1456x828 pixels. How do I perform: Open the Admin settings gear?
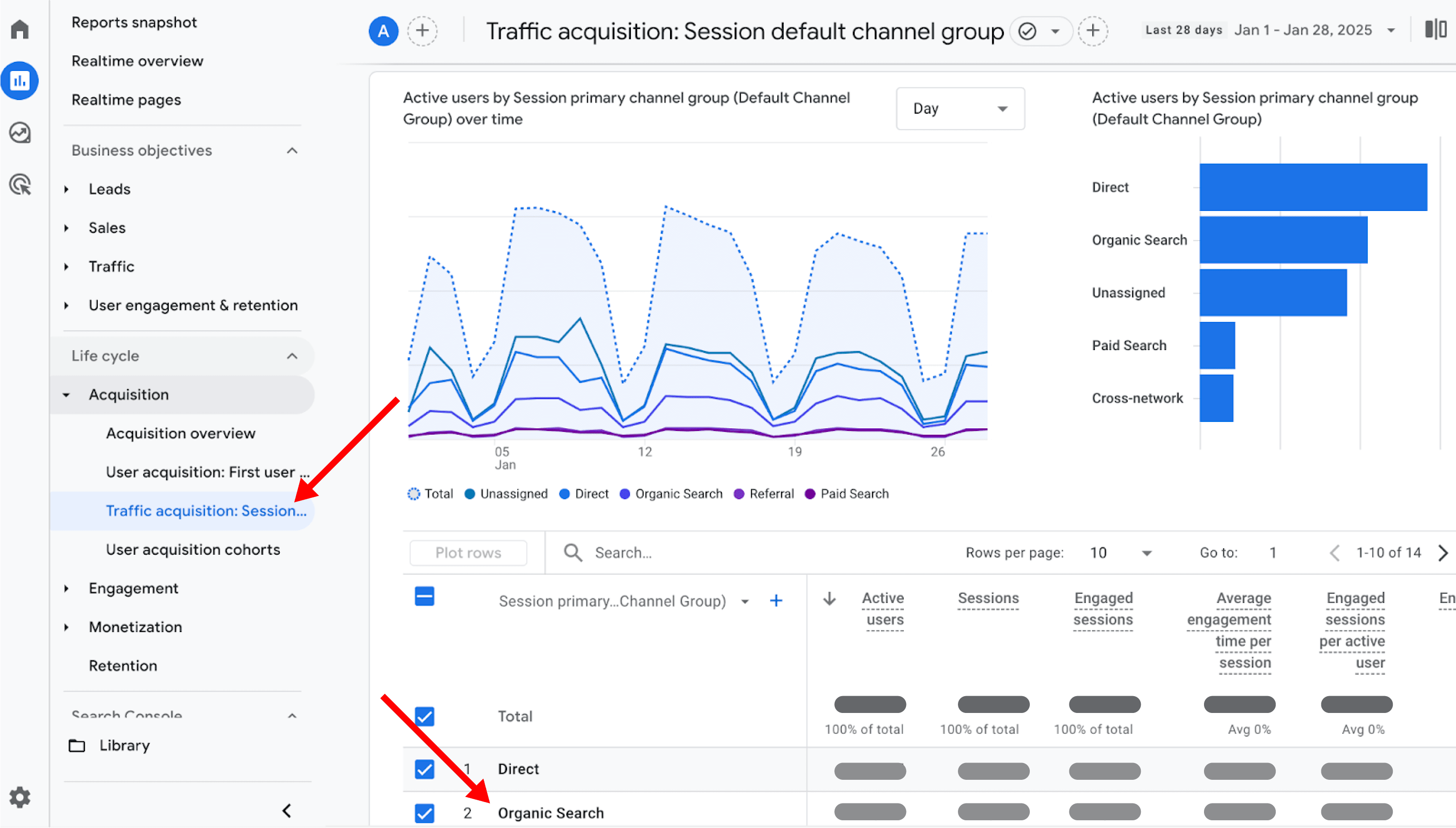pos(20,797)
